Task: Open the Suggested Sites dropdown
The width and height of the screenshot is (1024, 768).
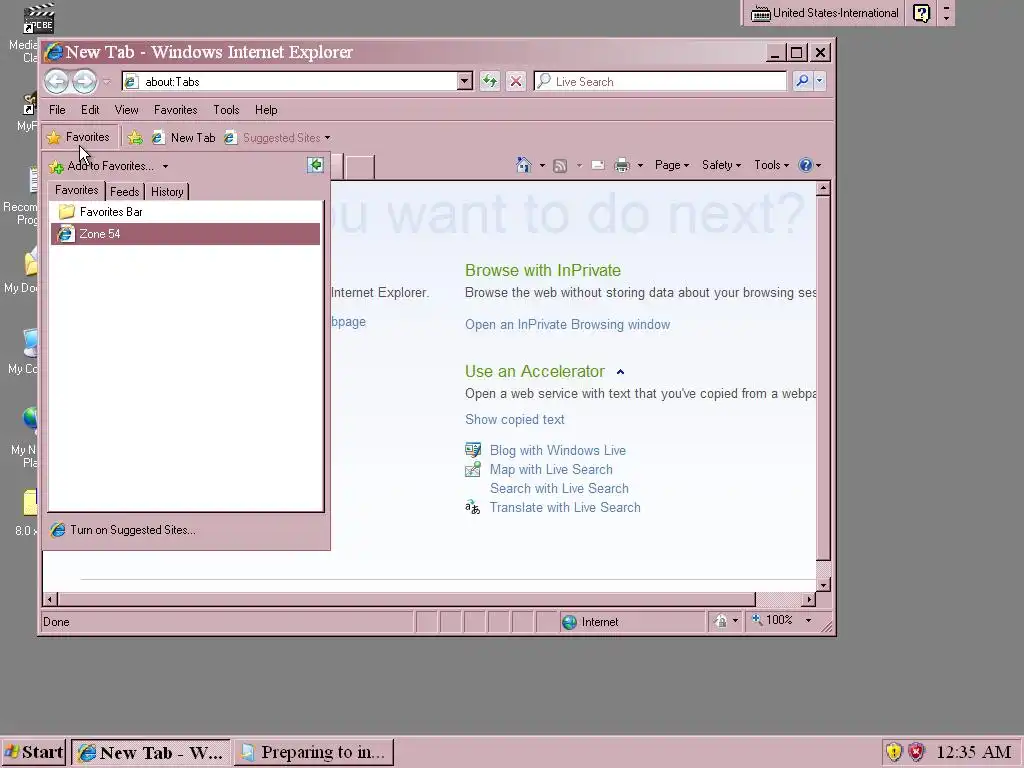Action: [278, 138]
